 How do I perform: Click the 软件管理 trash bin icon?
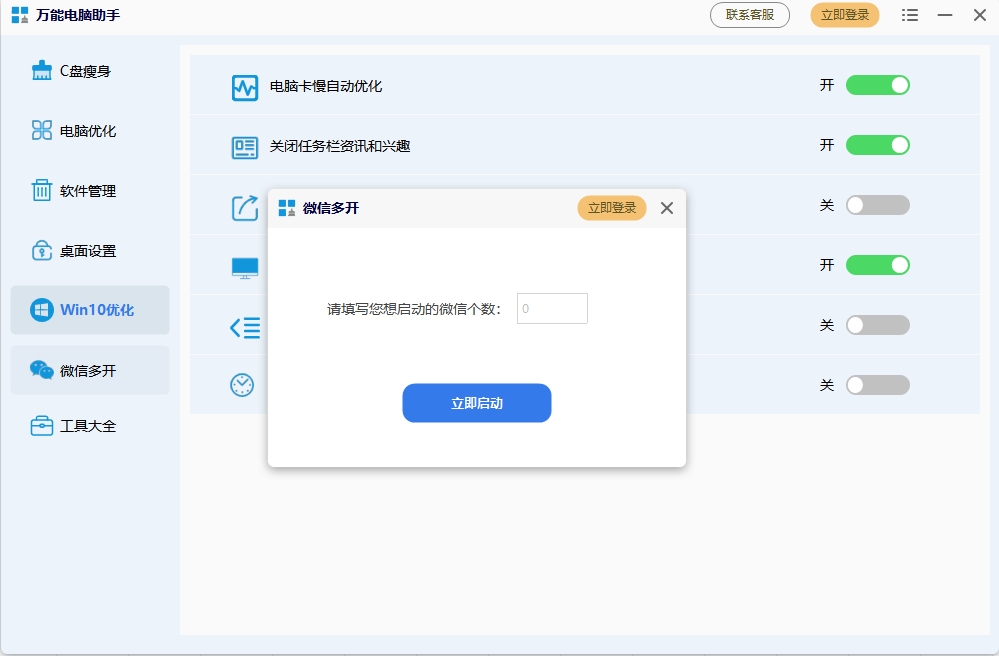[x=41, y=191]
